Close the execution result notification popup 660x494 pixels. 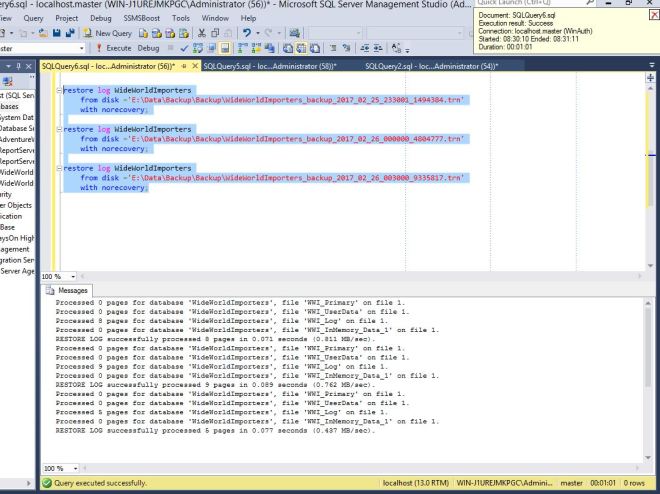click(x=653, y=15)
